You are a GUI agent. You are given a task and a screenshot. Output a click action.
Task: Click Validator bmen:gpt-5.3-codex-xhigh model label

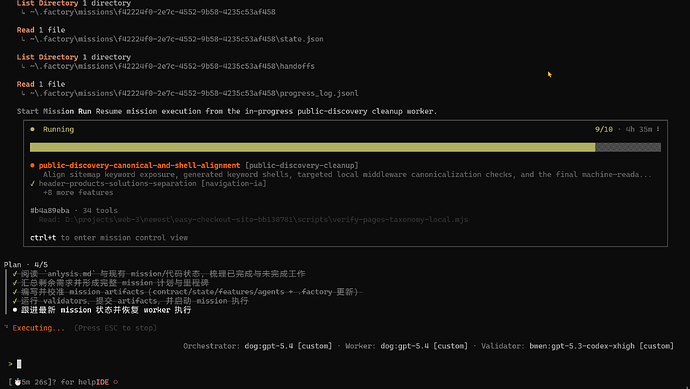tap(577, 346)
